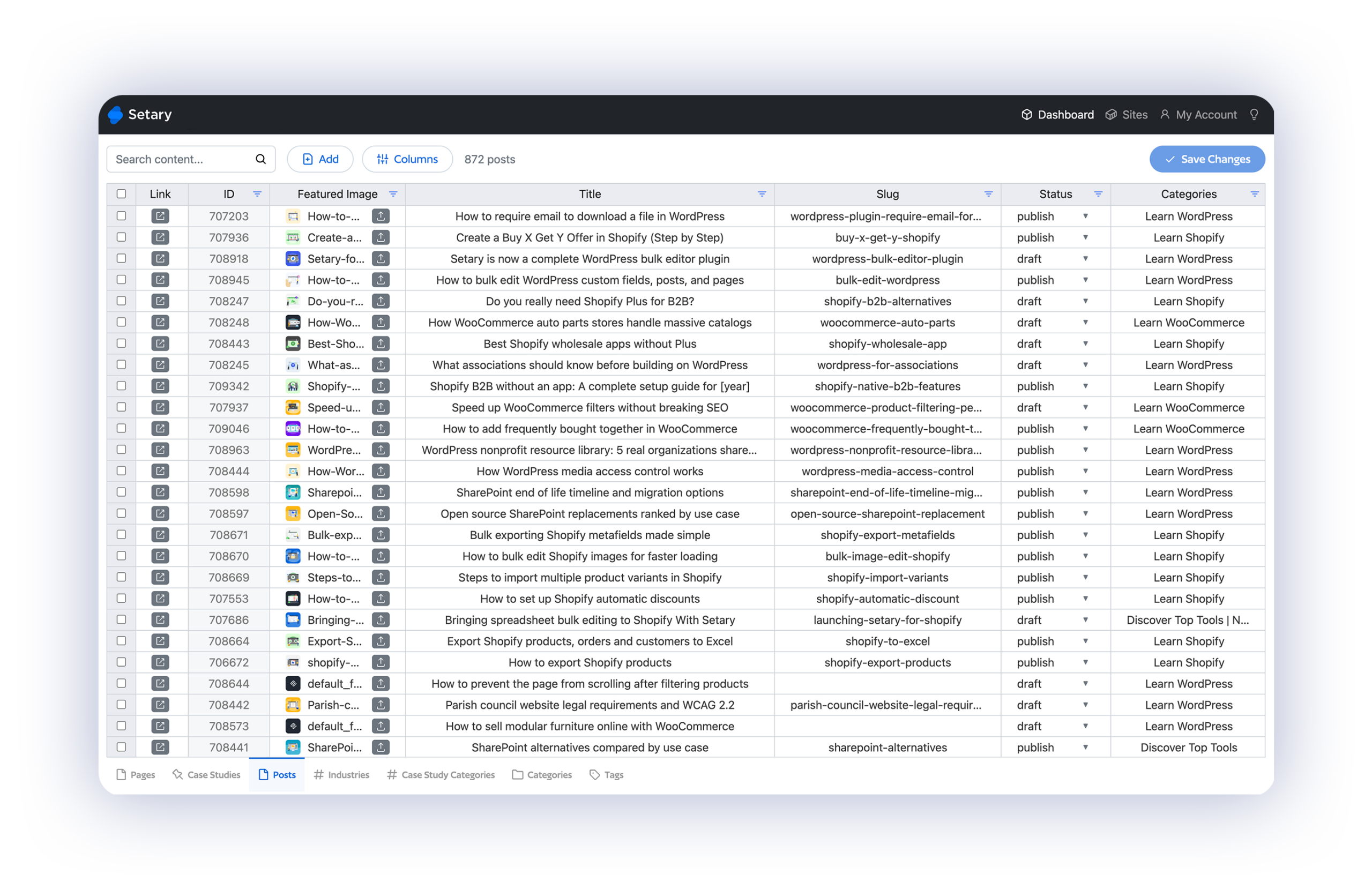
Task: Open status dropdown for post 708248
Action: coord(1085,322)
